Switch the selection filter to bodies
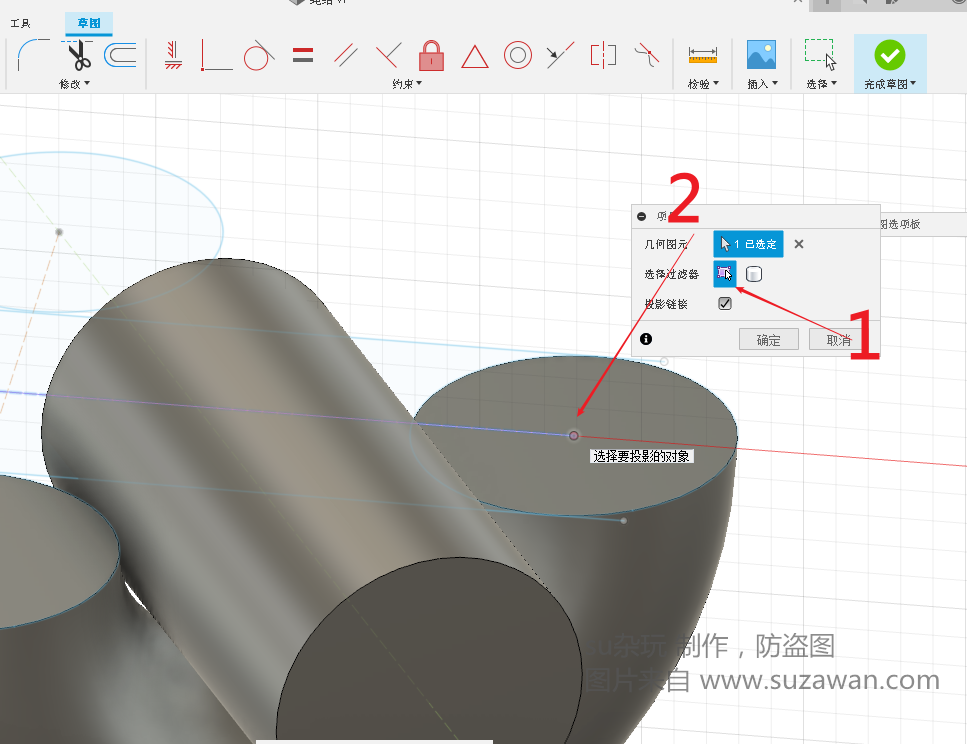 click(x=754, y=274)
